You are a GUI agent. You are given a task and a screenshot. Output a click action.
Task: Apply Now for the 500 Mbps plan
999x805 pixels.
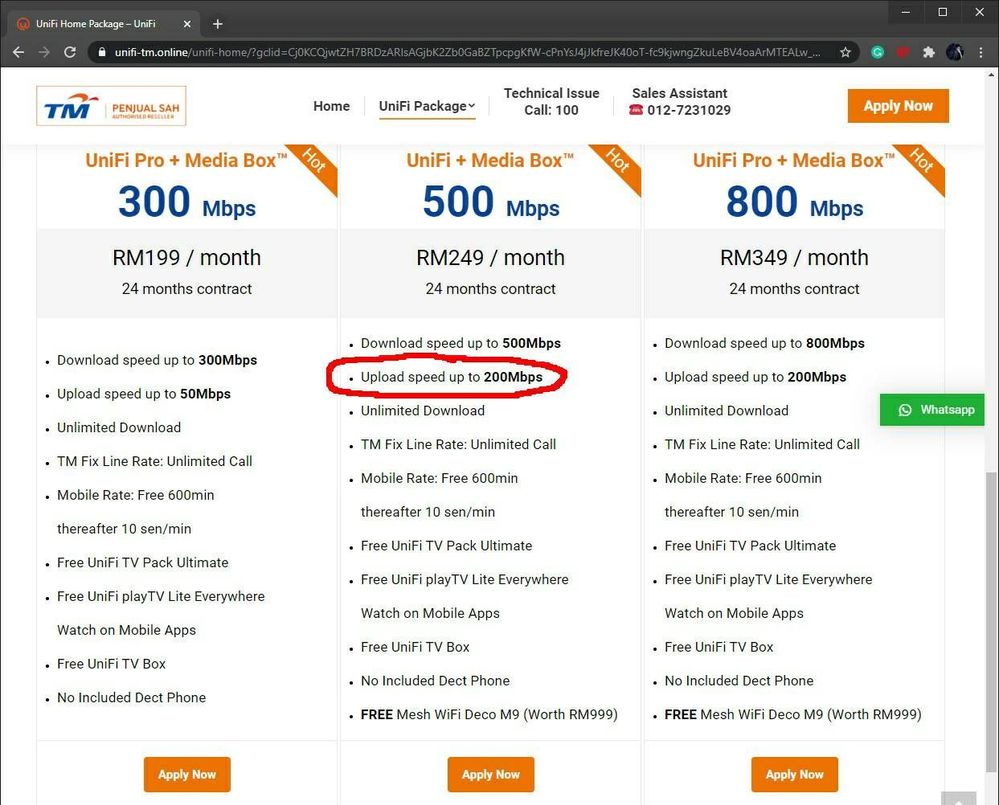(x=490, y=774)
